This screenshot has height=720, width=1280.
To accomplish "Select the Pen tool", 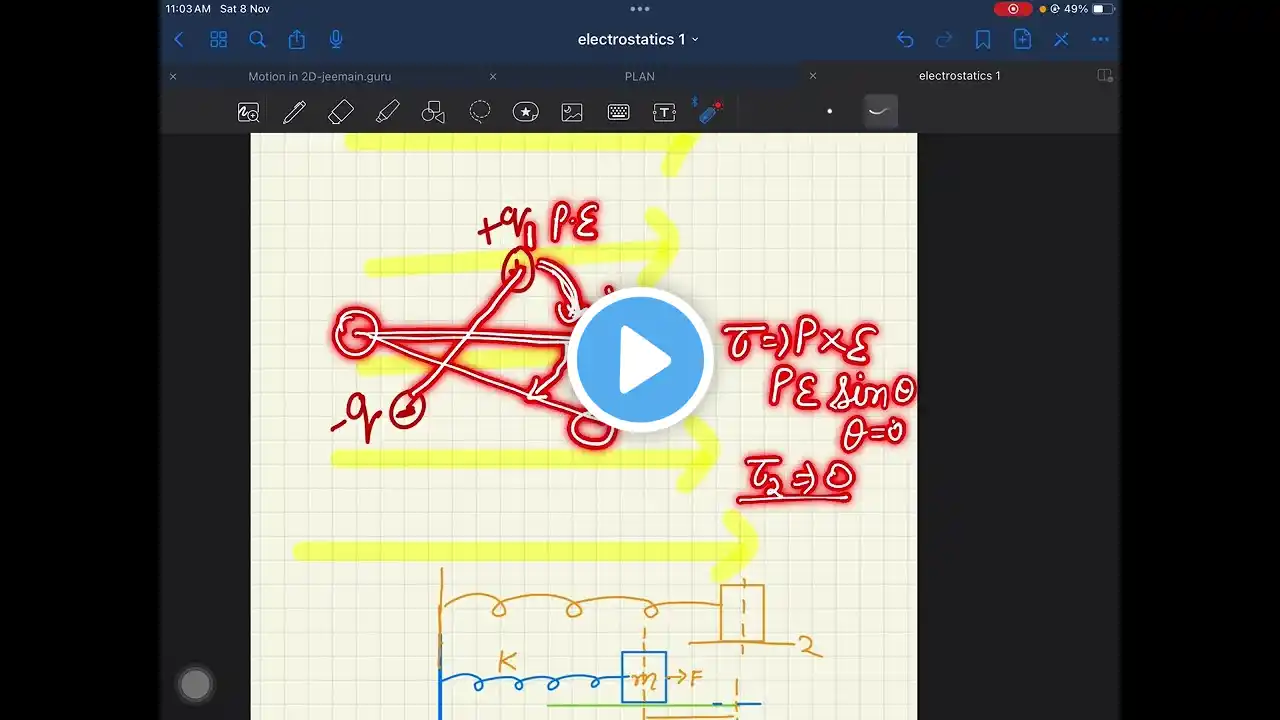I will tap(294, 111).
